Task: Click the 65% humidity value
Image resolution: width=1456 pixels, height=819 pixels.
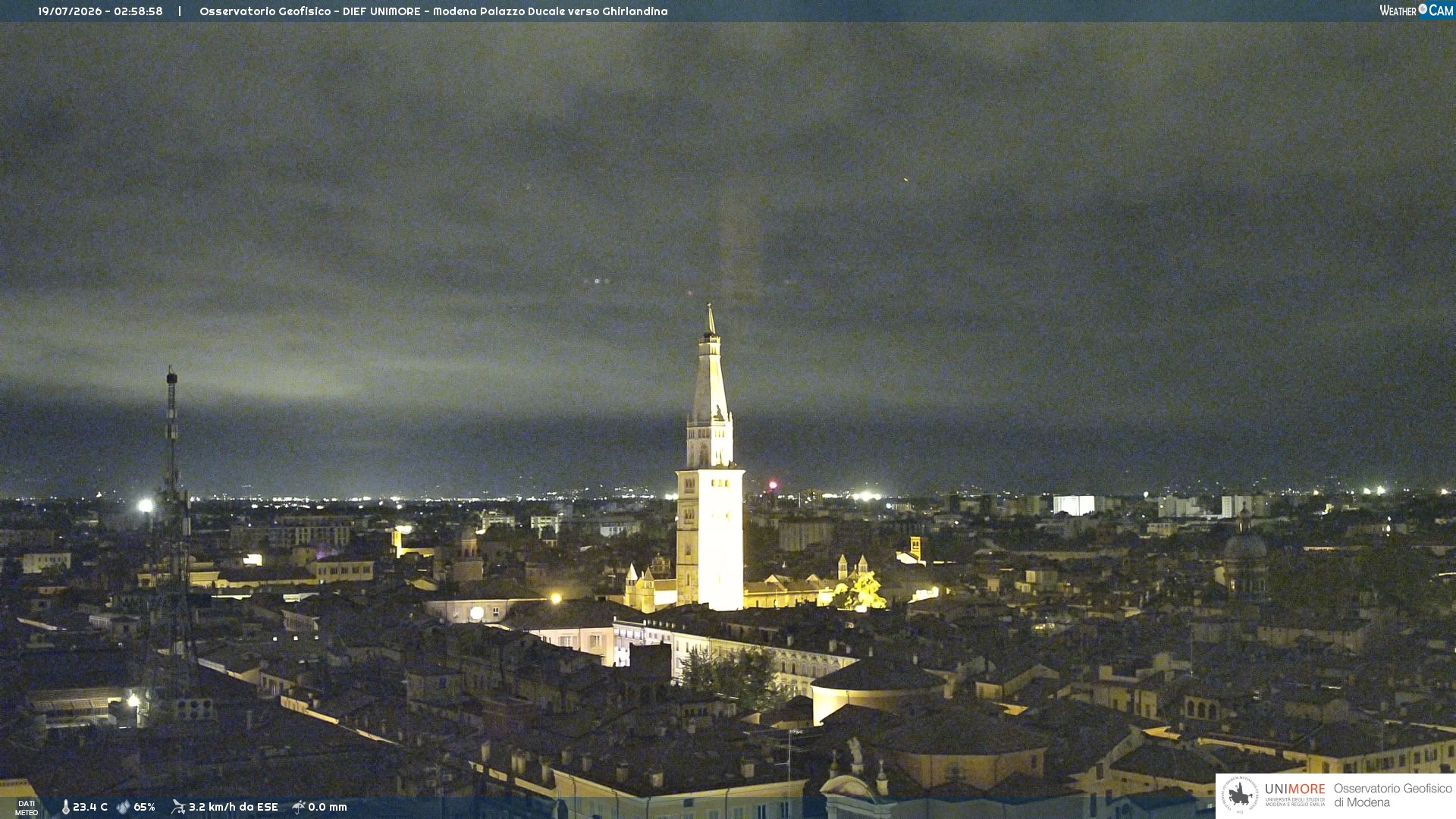Action: tap(144, 807)
